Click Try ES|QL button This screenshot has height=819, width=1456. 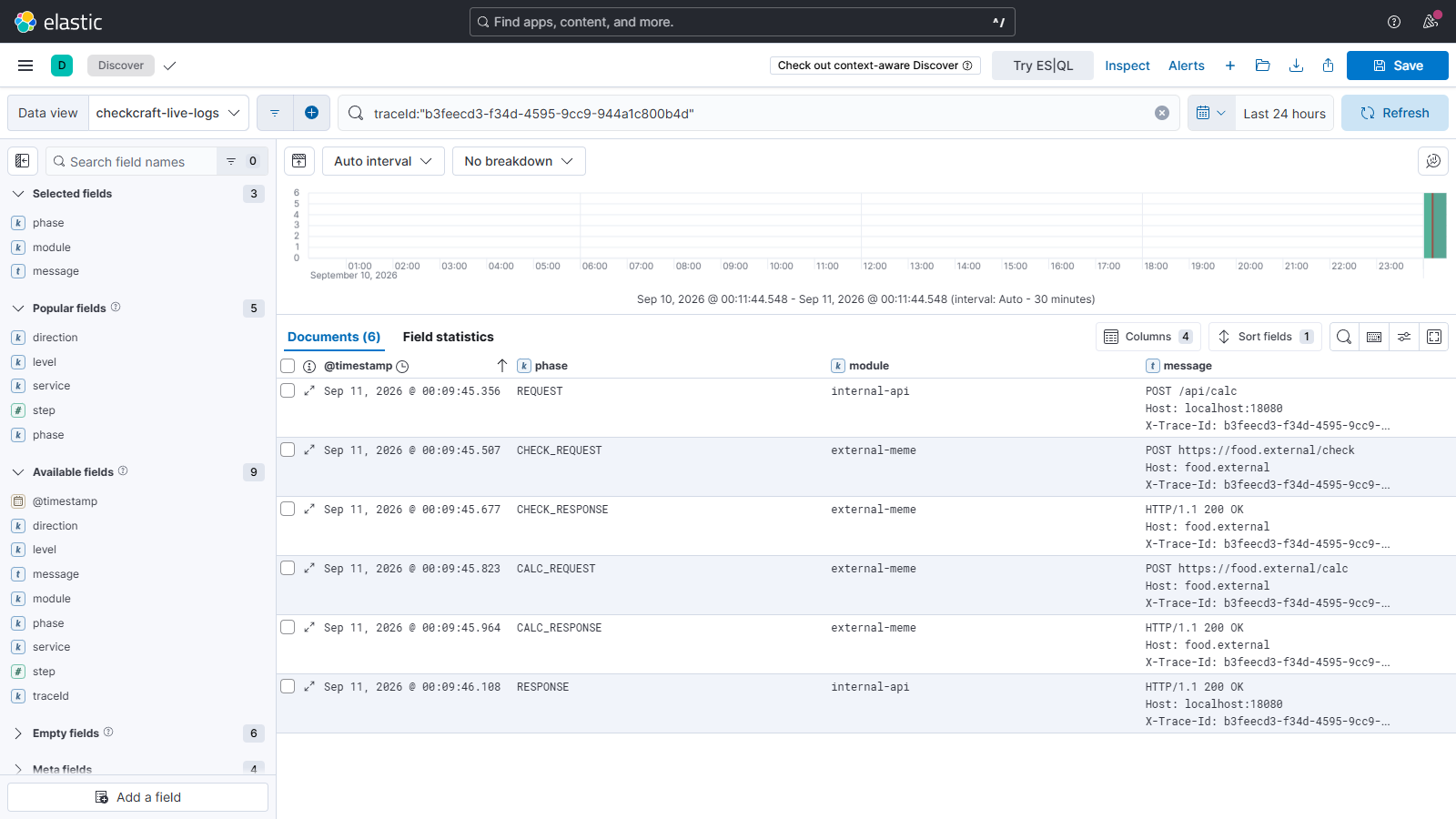[1043, 66]
